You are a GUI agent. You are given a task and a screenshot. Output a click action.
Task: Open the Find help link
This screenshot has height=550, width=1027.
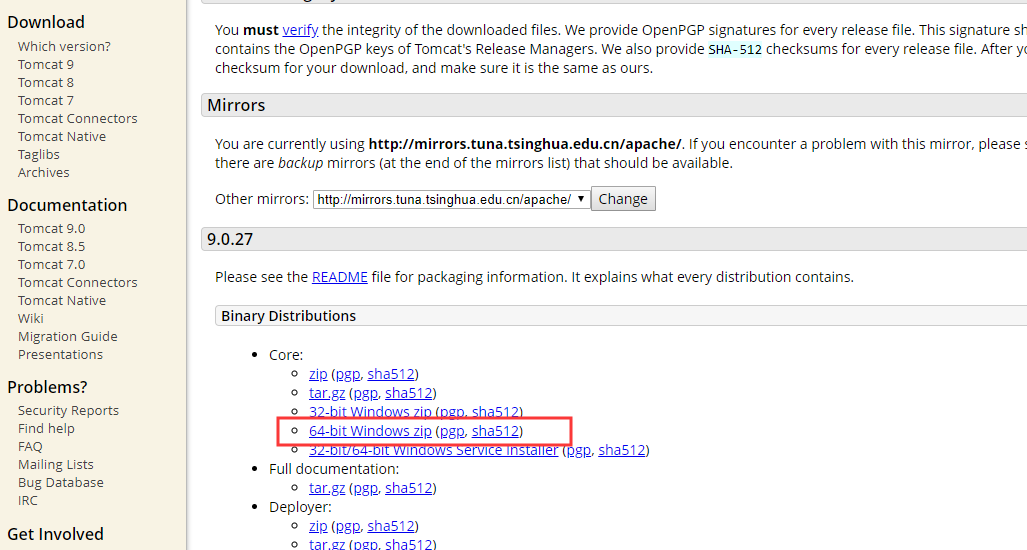(x=46, y=428)
